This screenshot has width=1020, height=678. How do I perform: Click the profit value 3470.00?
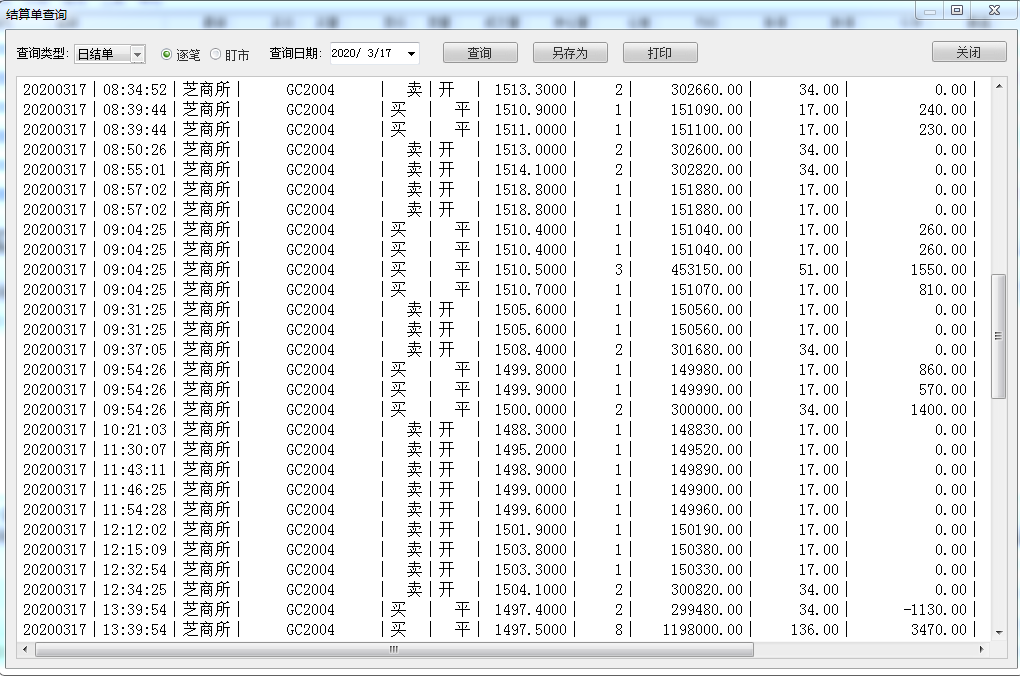click(939, 630)
